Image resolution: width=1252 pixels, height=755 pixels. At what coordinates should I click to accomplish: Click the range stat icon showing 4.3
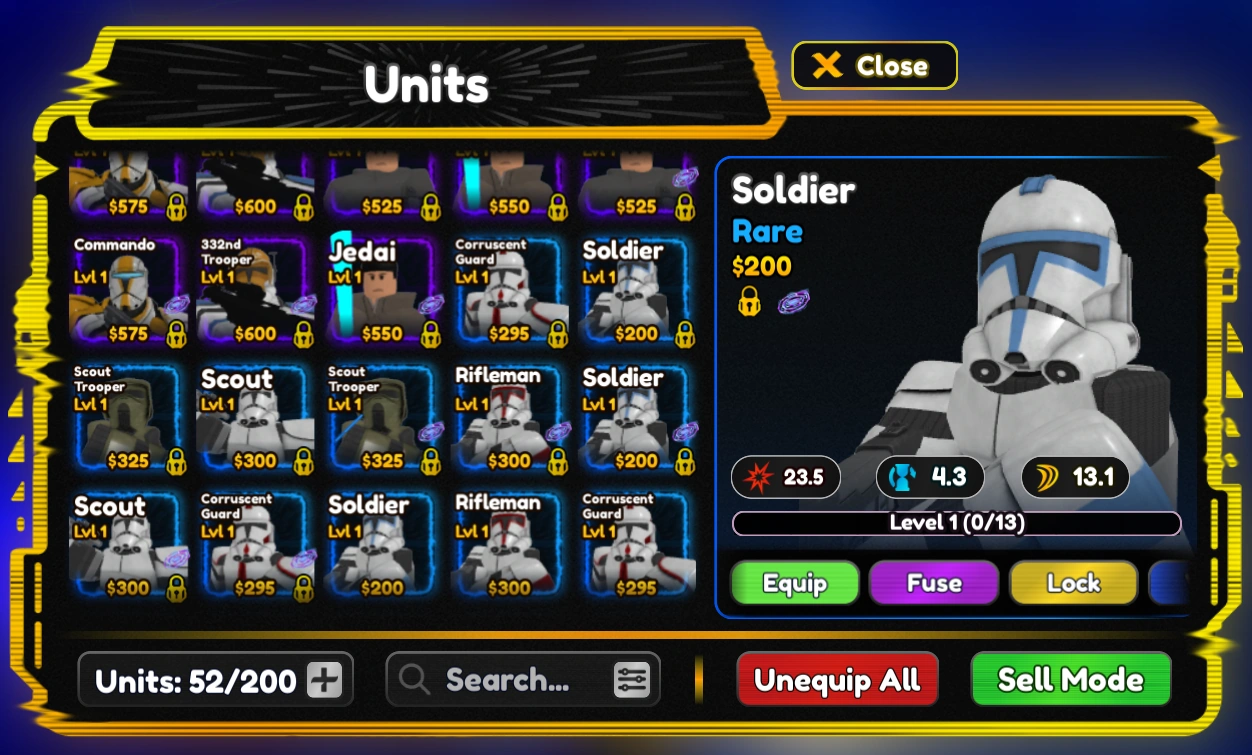902,477
